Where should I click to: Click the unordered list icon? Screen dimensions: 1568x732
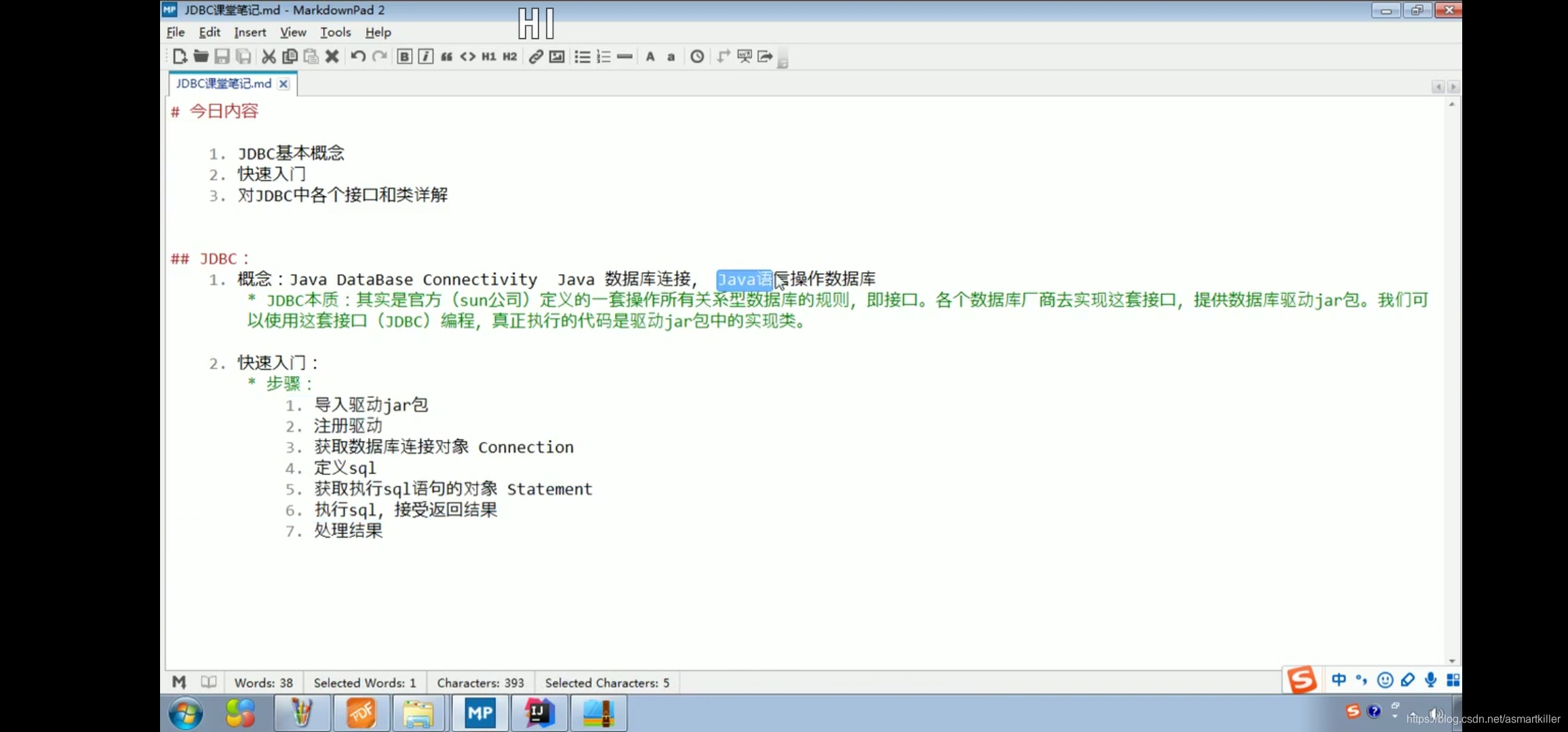582,57
